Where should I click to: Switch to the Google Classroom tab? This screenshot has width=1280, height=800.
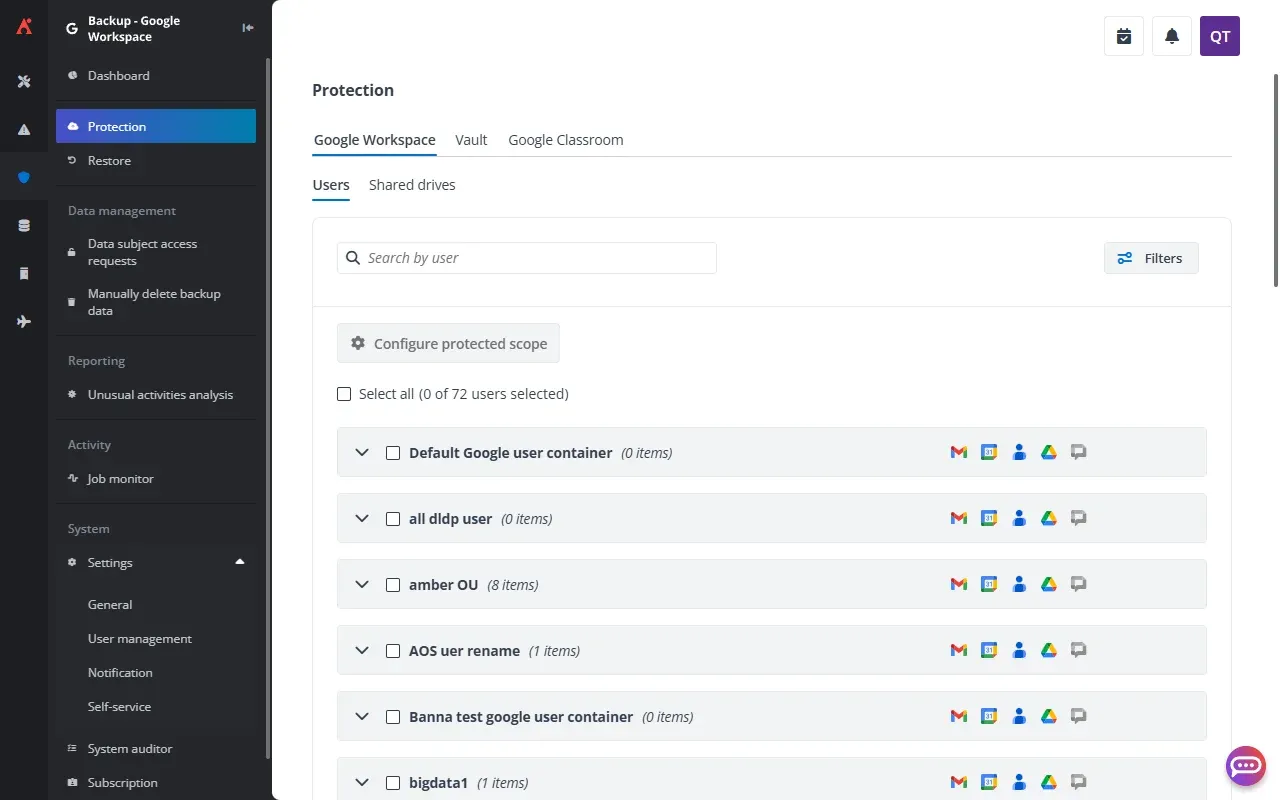coord(566,140)
